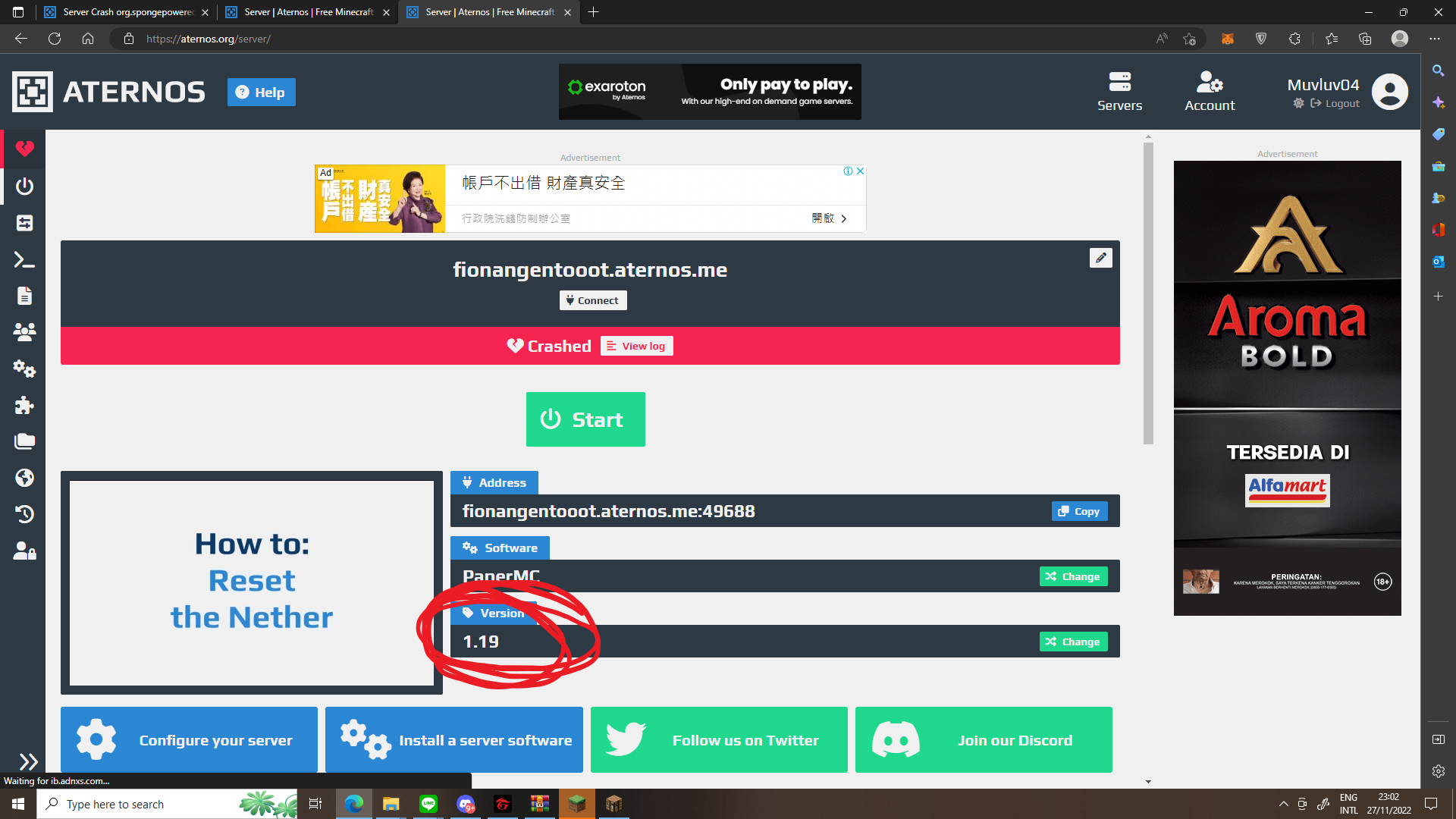The image size is (1456, 819).
Task: Open View log on the Crashed banner
Action: [x=637, y=346]
